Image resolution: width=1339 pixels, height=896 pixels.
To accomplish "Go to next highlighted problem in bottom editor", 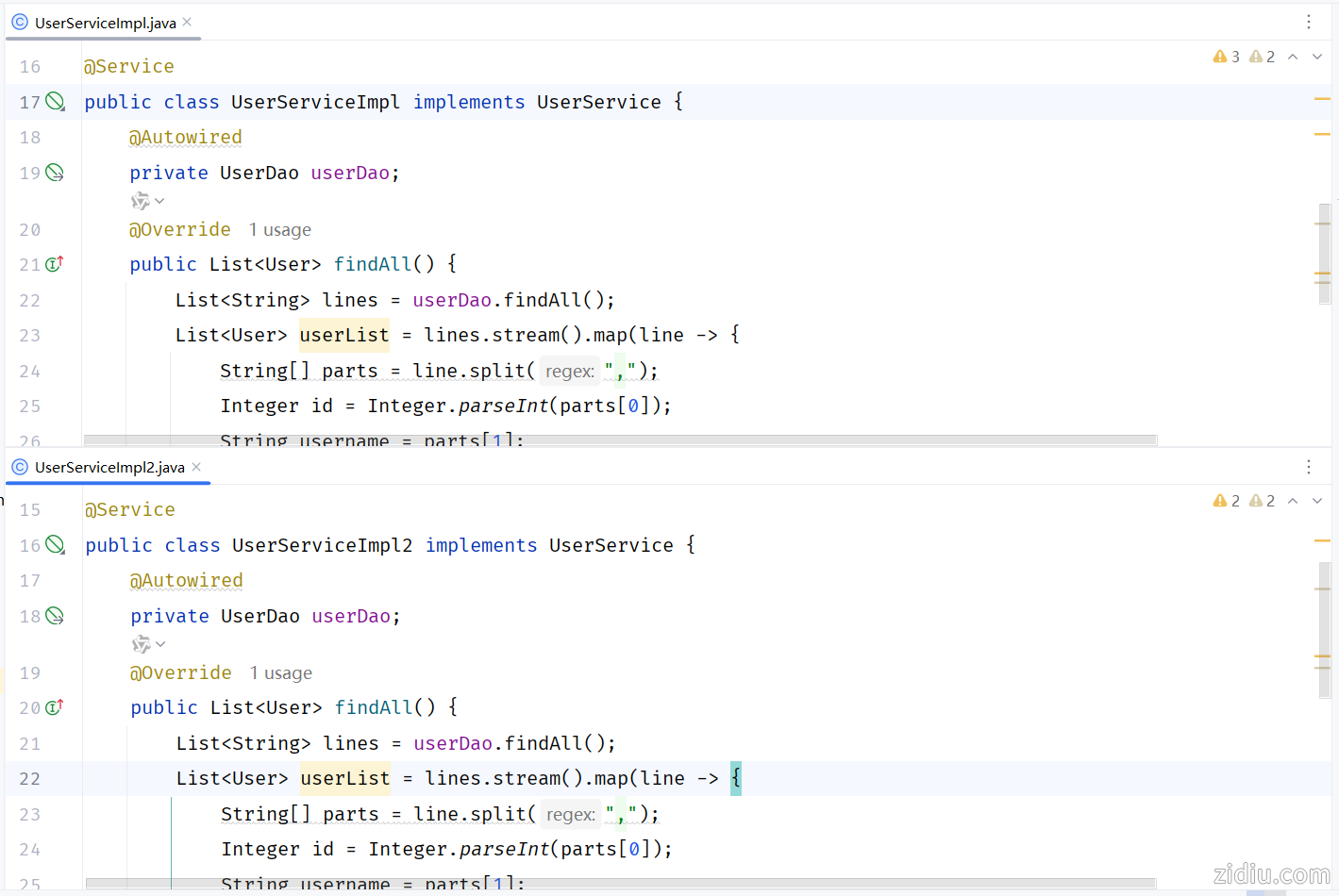I will (x=1317, y=501).
